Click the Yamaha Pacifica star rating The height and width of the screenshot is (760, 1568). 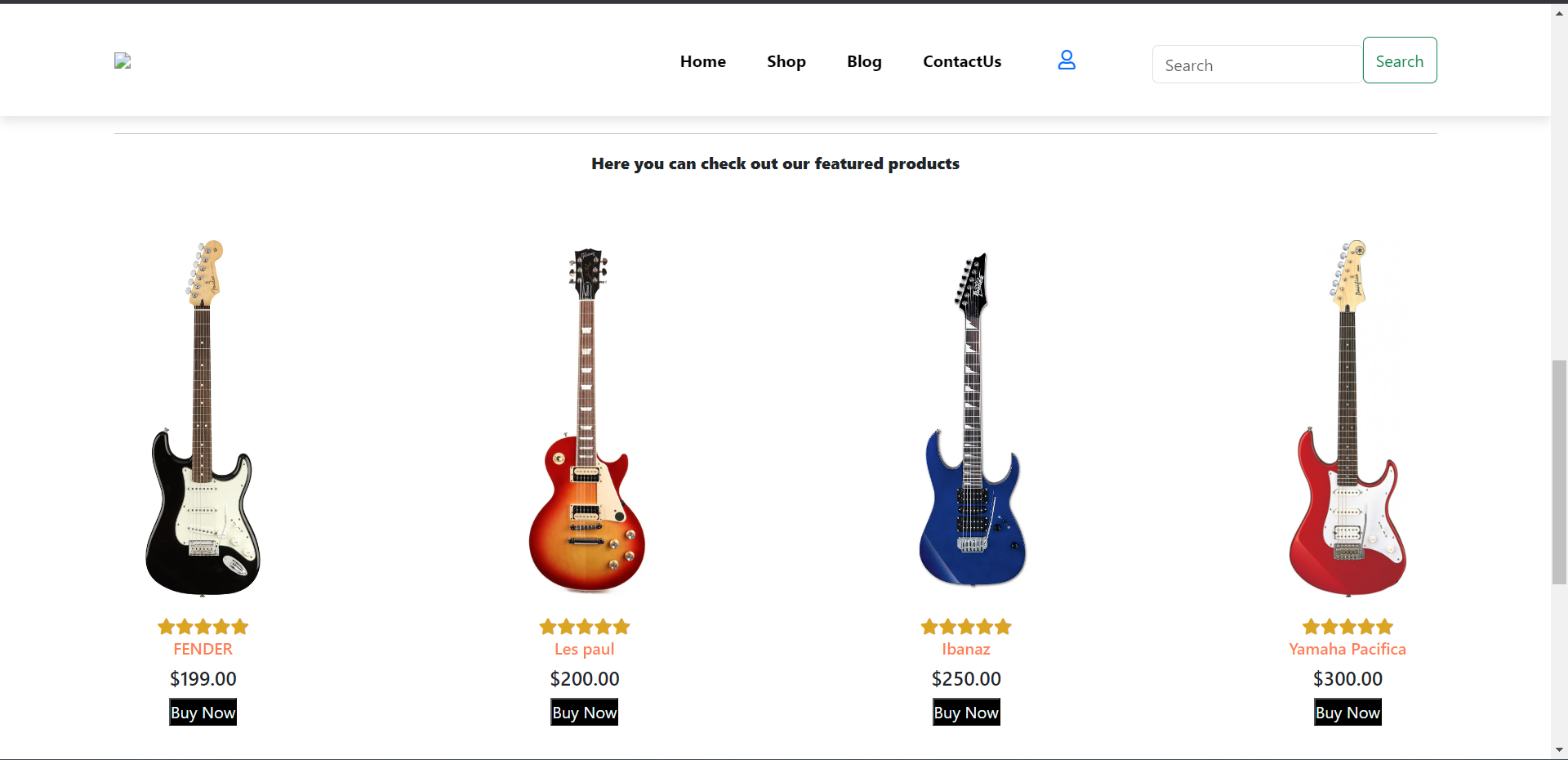tap(1347, 627)
